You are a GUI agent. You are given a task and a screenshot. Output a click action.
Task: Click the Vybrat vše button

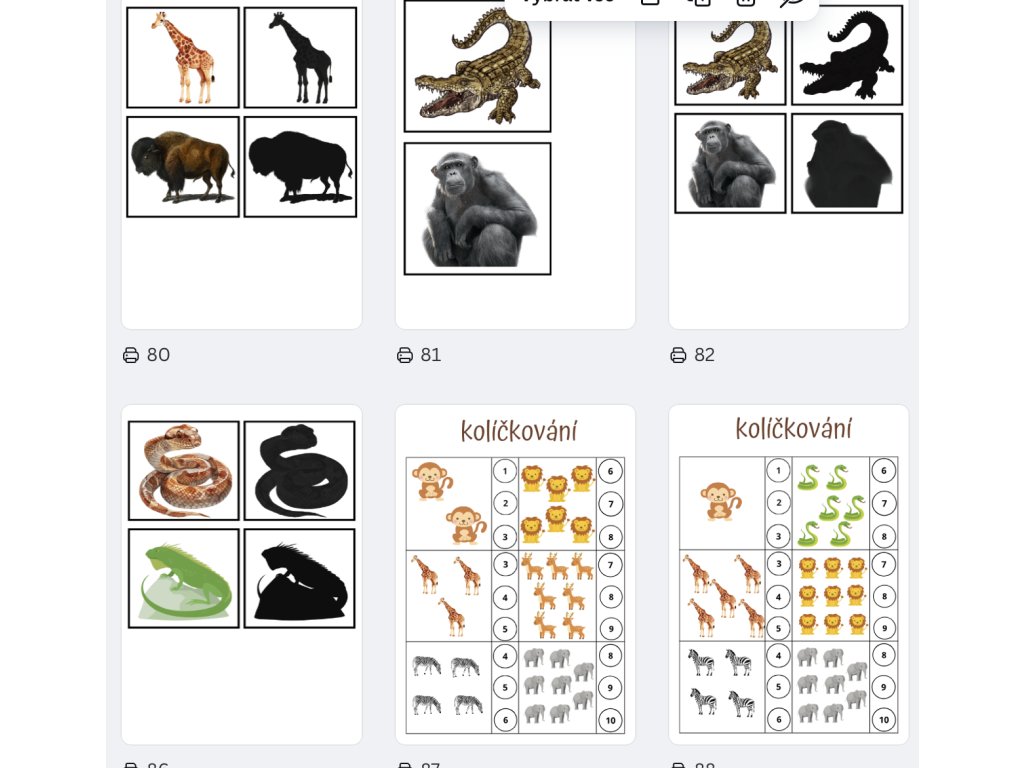[x=568, y=1]
